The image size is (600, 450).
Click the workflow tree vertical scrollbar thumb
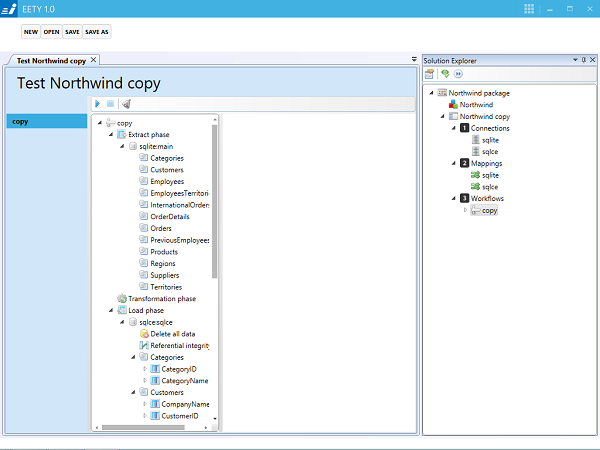pos(214,201)
